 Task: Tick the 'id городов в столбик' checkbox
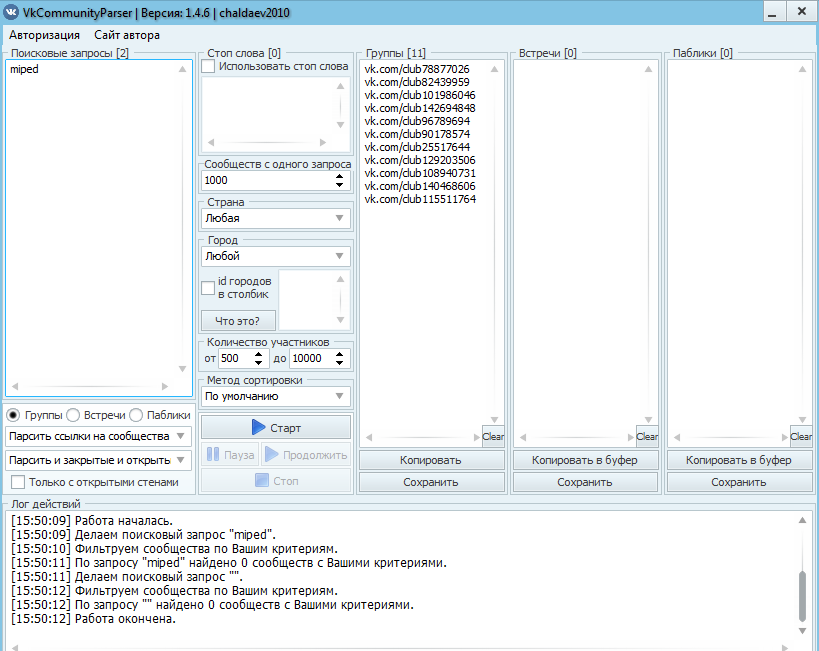[x=208, y=288]
